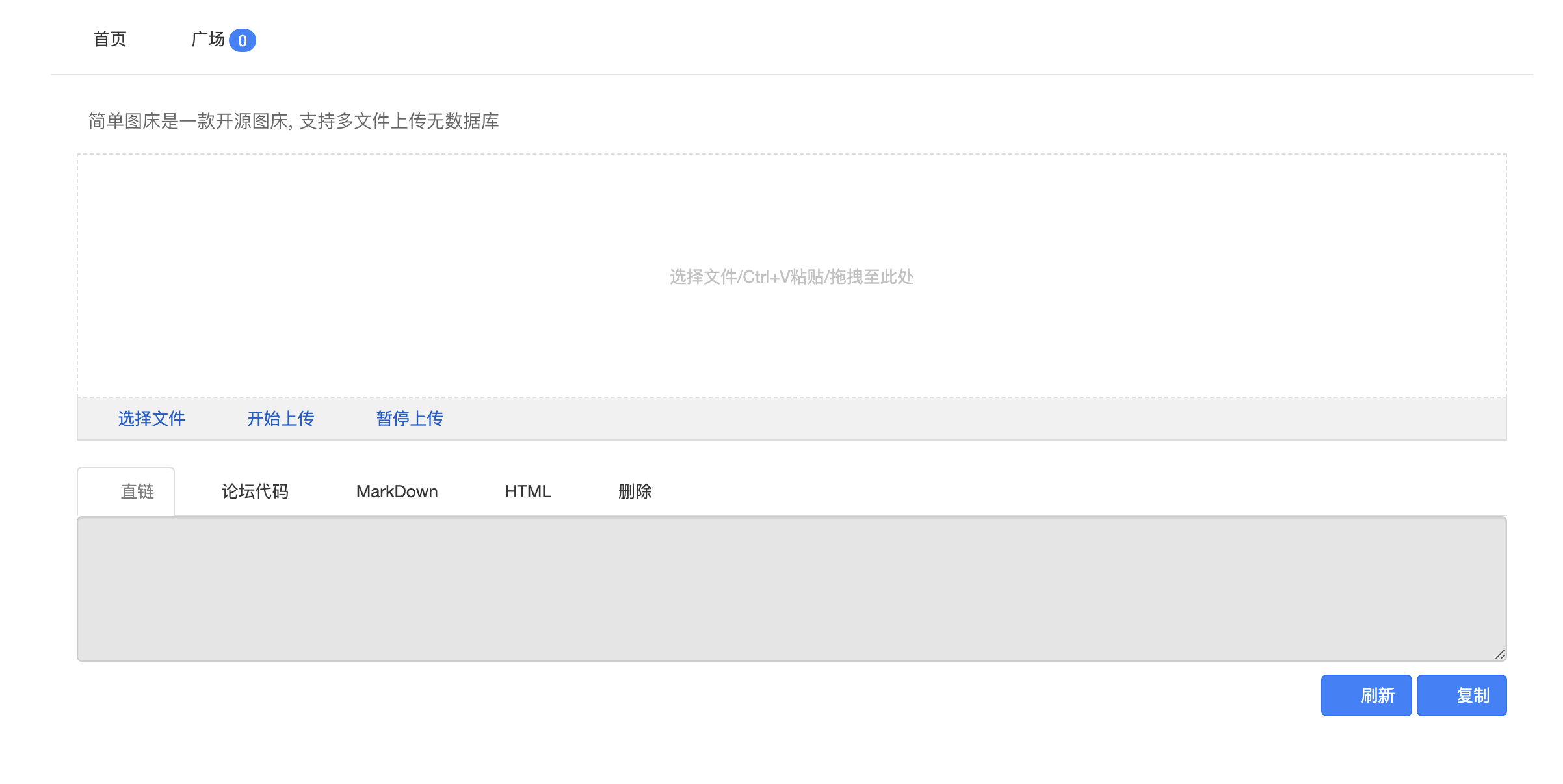Image resolution: width=1563 pixels, height=784 pixels.
Task: Click the 简单图床是一款开源图床 tagline text
Action: pos(293,122)
